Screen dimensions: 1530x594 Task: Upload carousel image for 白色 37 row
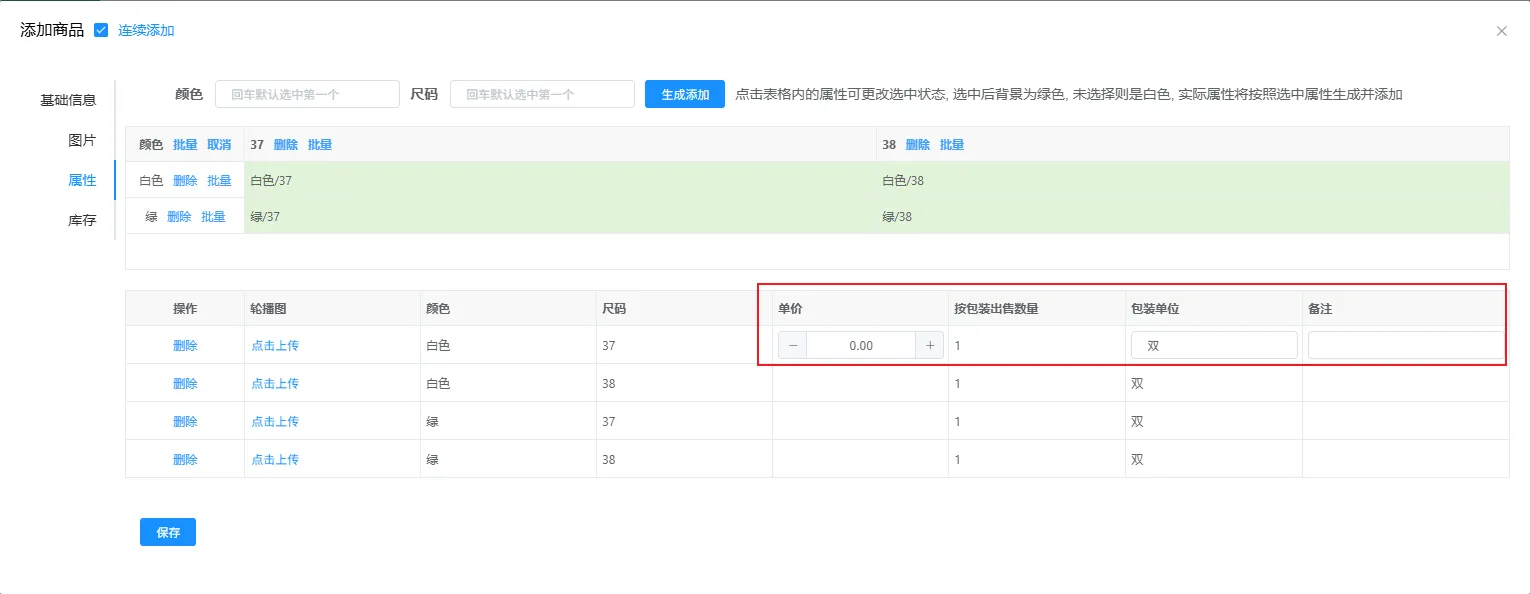(275, 345)
